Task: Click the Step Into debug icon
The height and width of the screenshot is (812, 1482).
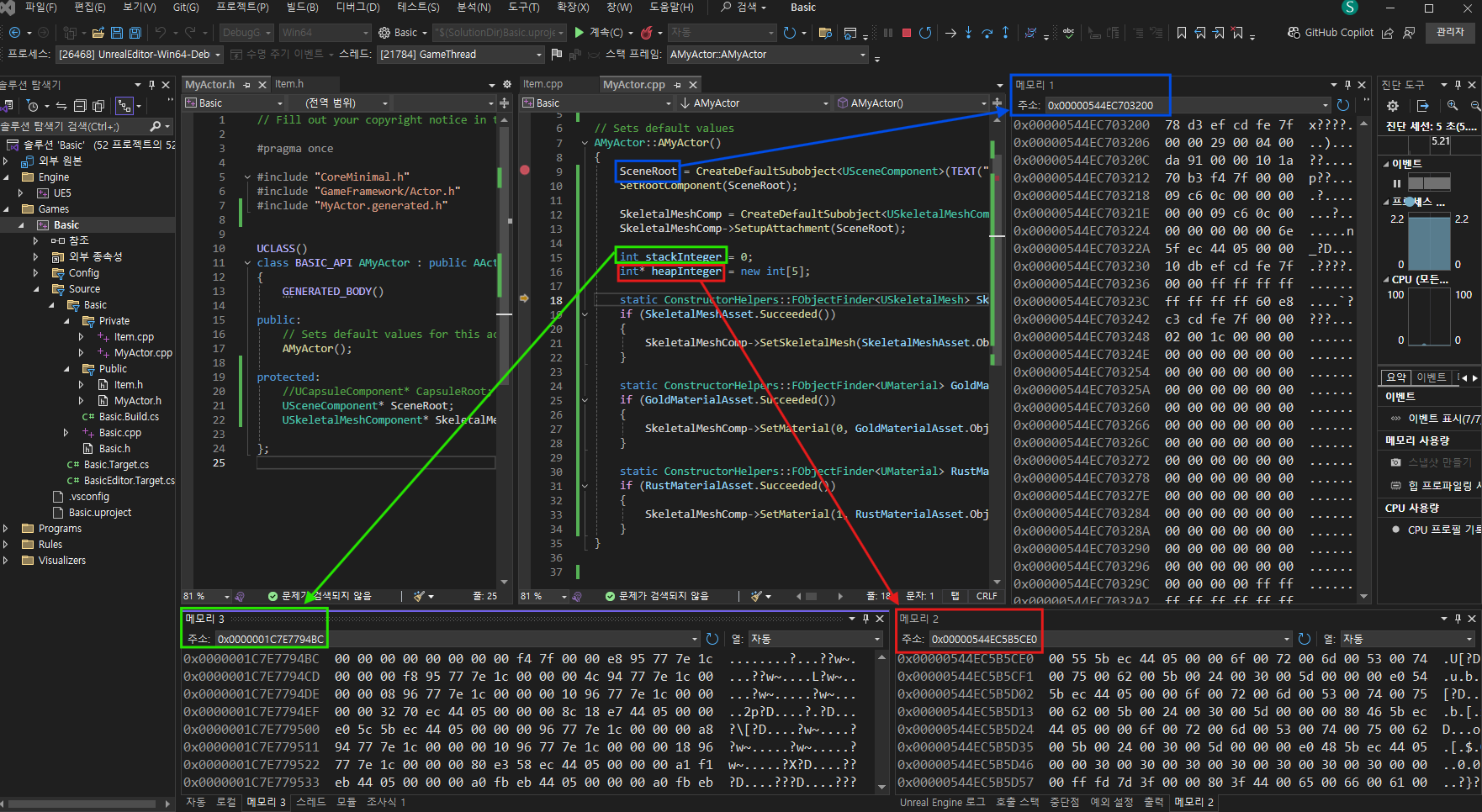Action: (x=968, y=33)
